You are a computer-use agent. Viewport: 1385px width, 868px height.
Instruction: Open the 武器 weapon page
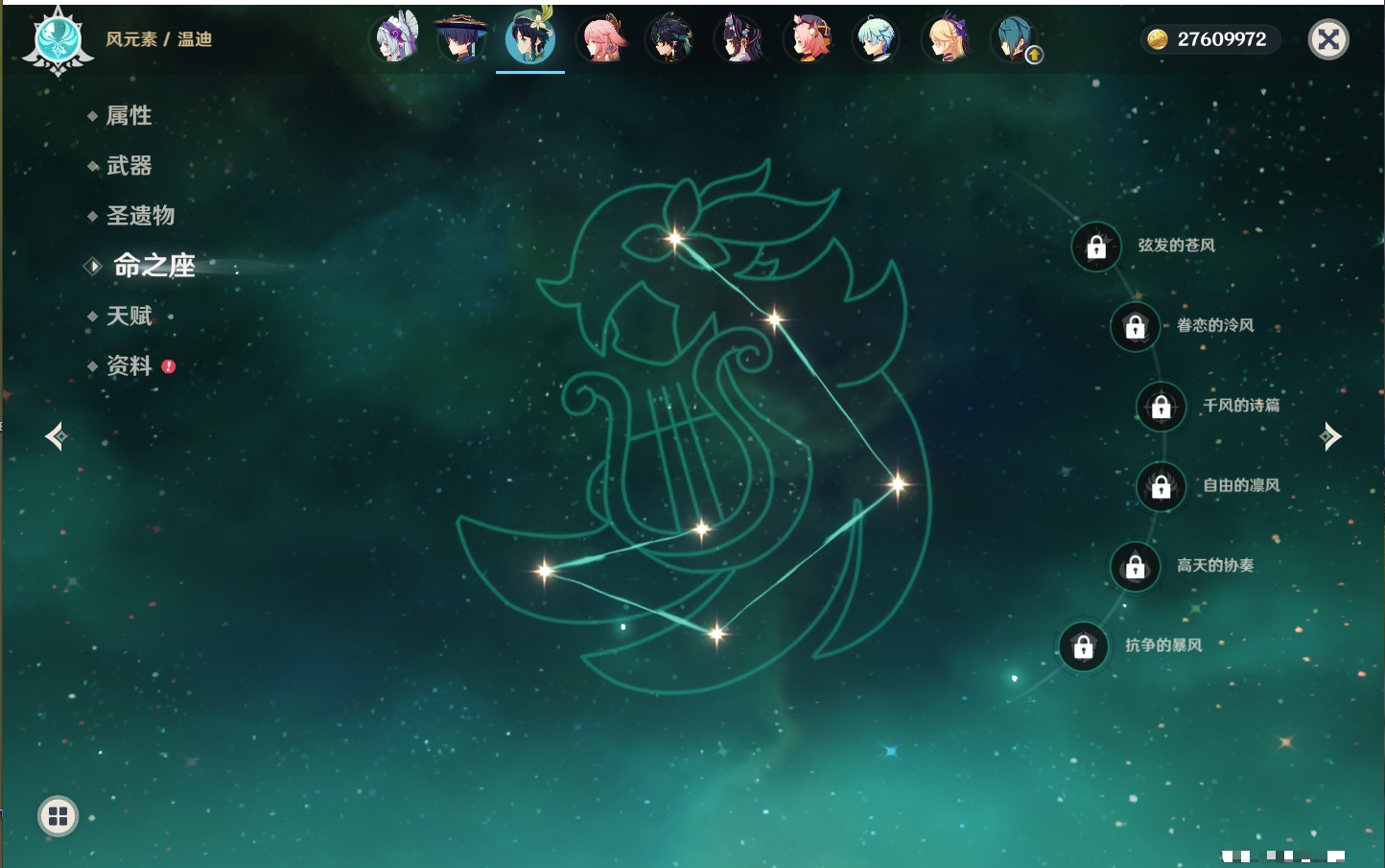coord(129,166)
